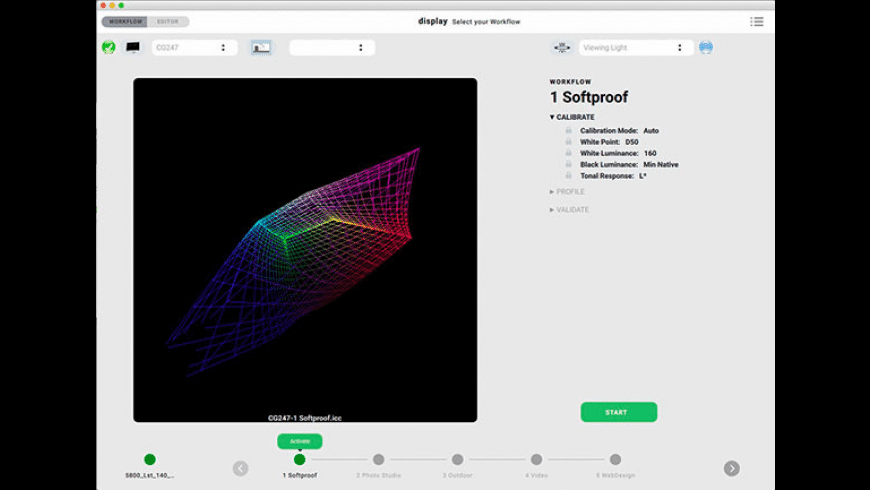Switch to the WORKFLOW tab
The width and height of the screenshot is (870, 490).
(x=125, y=22)
